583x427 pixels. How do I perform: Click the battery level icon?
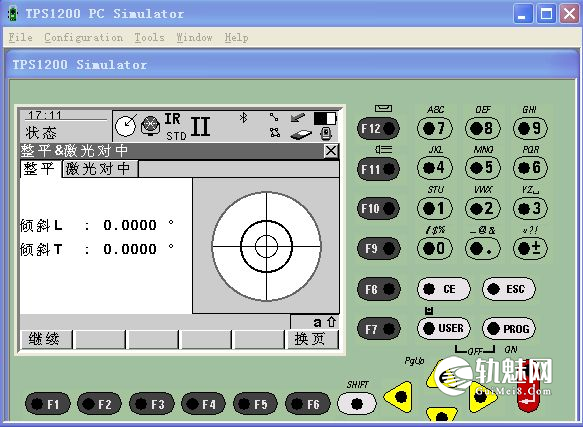(x=325, y=119)
